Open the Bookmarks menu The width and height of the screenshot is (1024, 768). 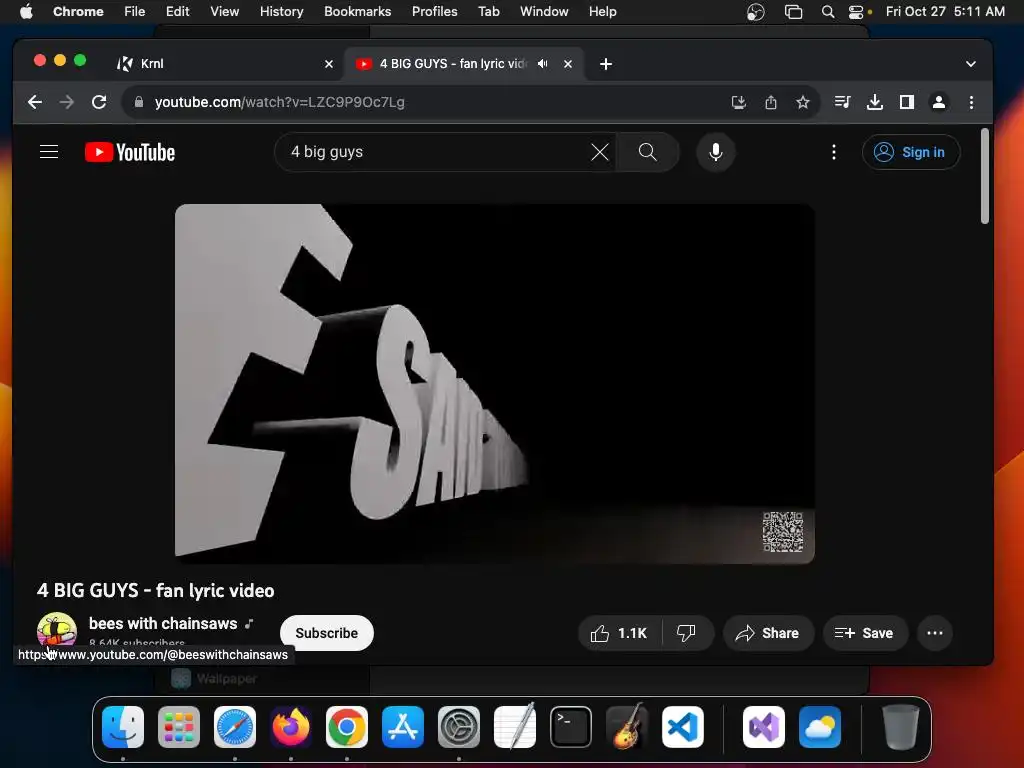pos(357,11)
